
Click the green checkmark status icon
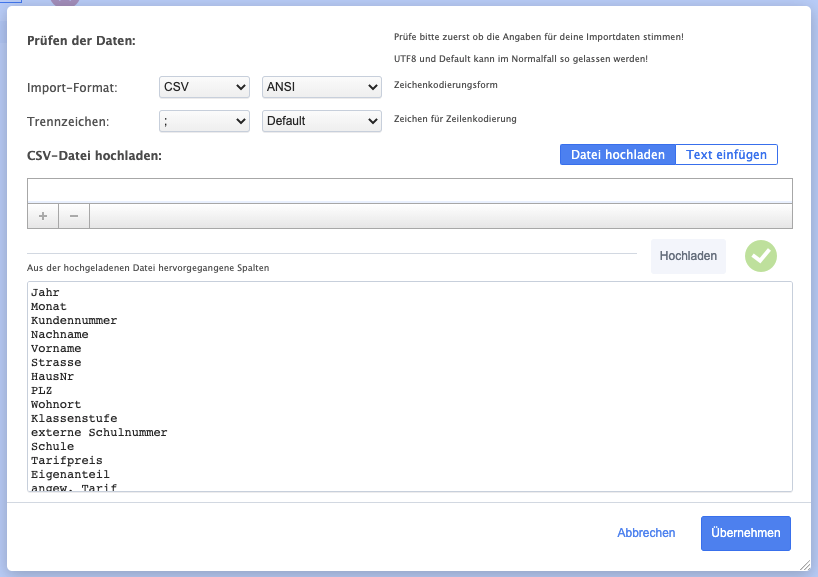point(761,256)
